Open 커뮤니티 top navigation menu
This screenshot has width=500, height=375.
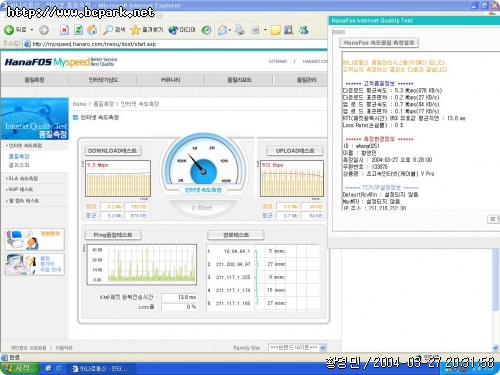tap(171, 80)
